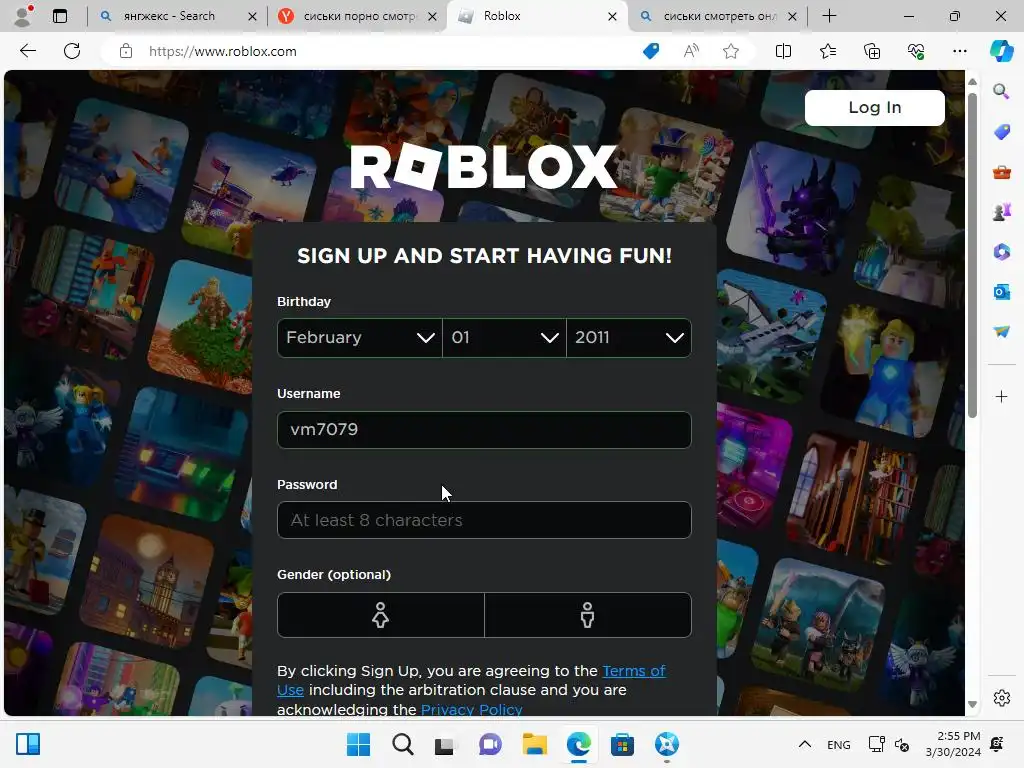Viewport: 1024px width, 768px height.
Task: Expand the birthday day dropdown 01
Action: (x=504, y=338)
